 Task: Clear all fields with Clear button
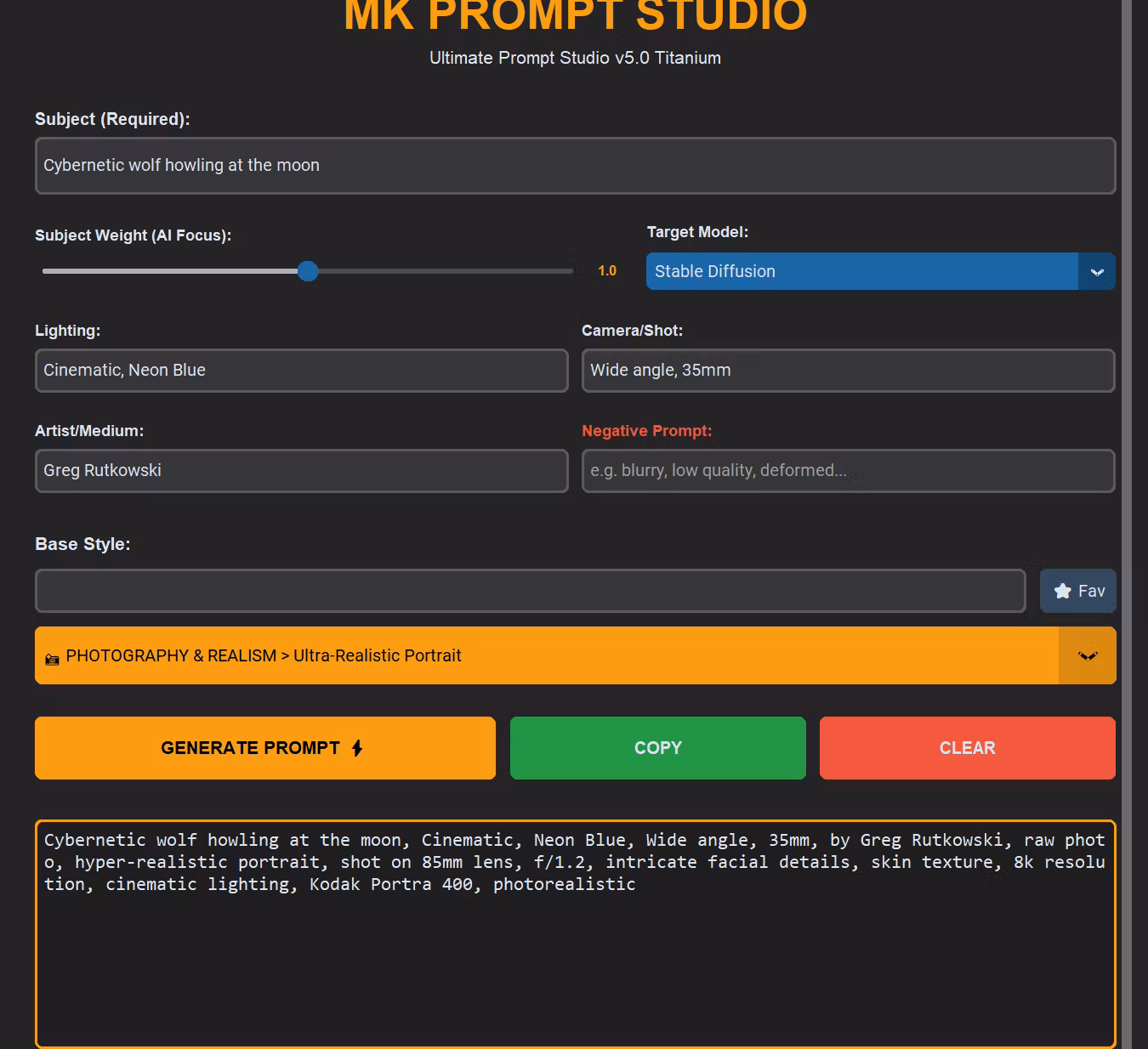pos(967,748)
